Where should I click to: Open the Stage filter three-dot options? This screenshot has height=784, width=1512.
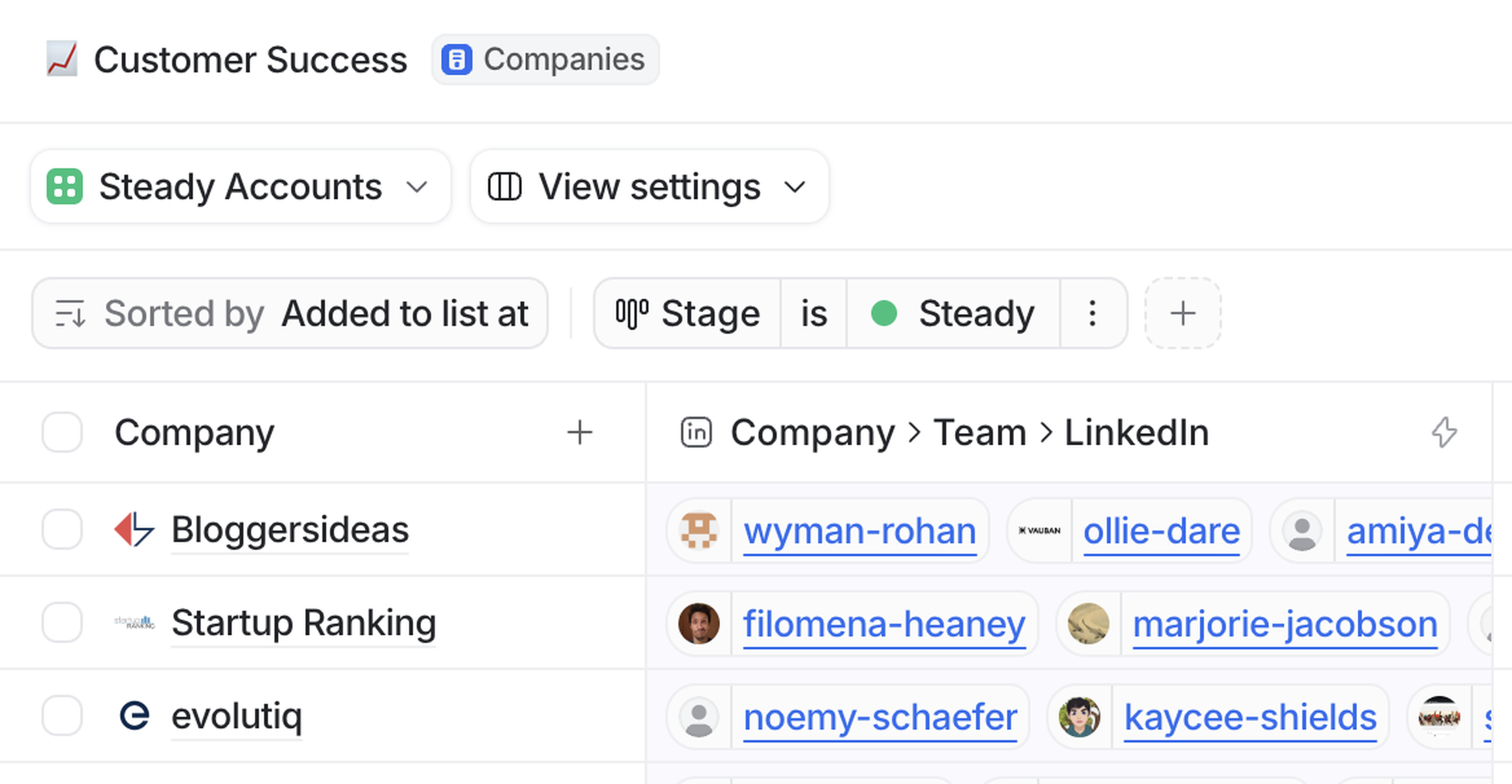click(1092, 313)
